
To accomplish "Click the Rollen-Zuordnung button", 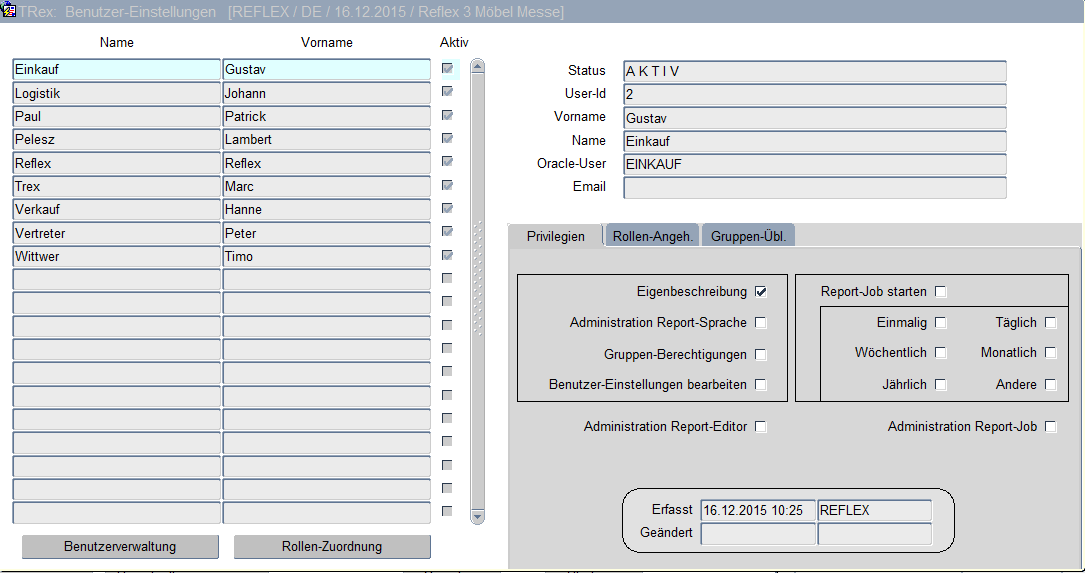I will 332,547.
